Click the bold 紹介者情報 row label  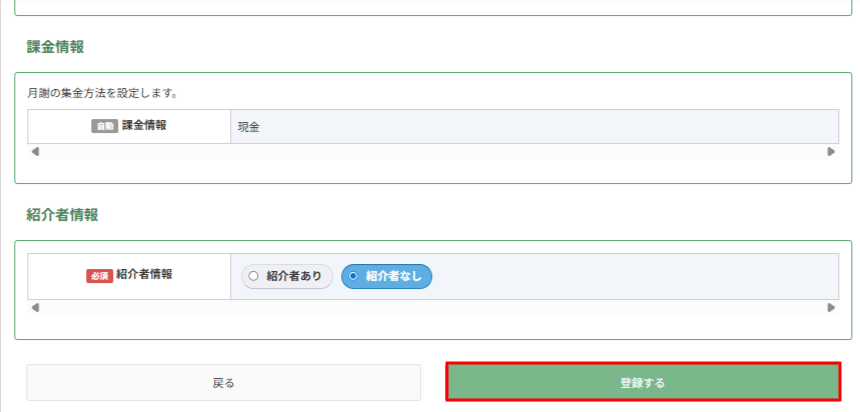[x=144, y=275]
